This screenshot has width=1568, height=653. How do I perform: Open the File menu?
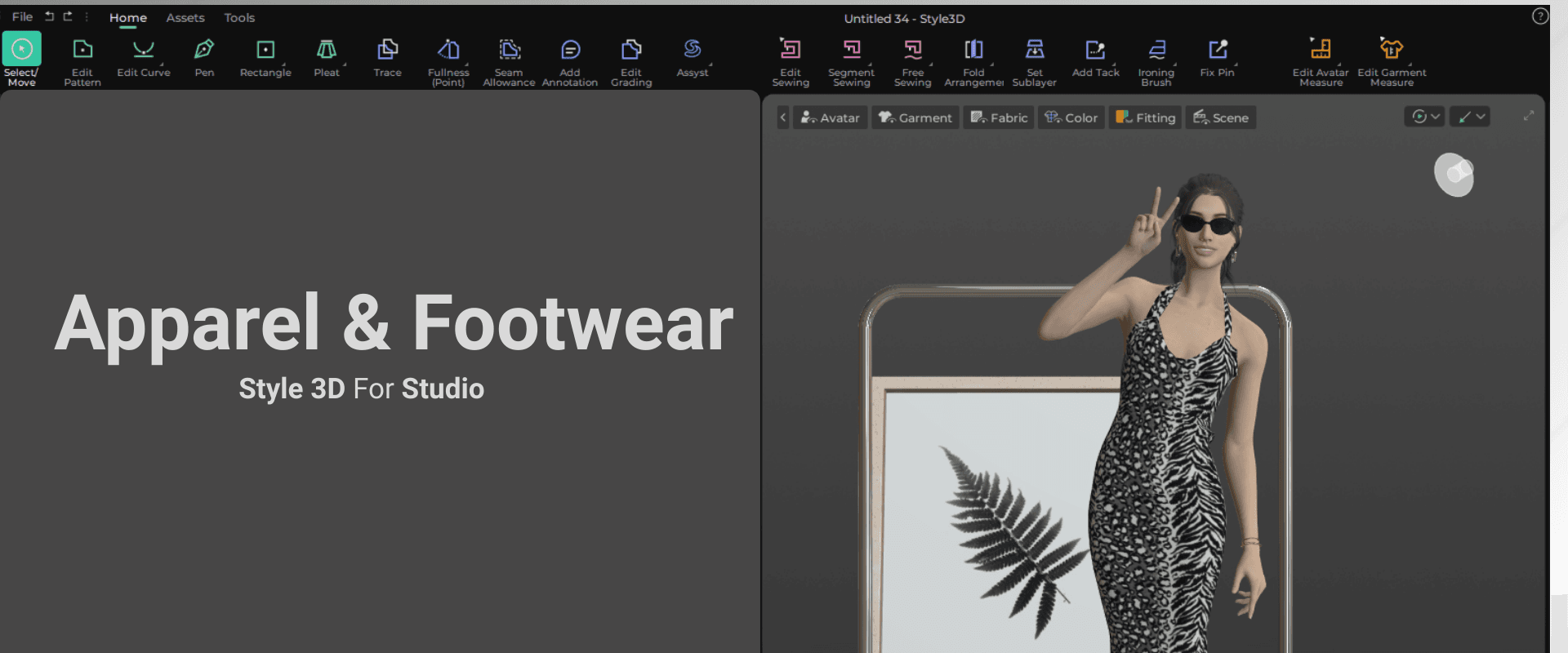tap(22, 17)
